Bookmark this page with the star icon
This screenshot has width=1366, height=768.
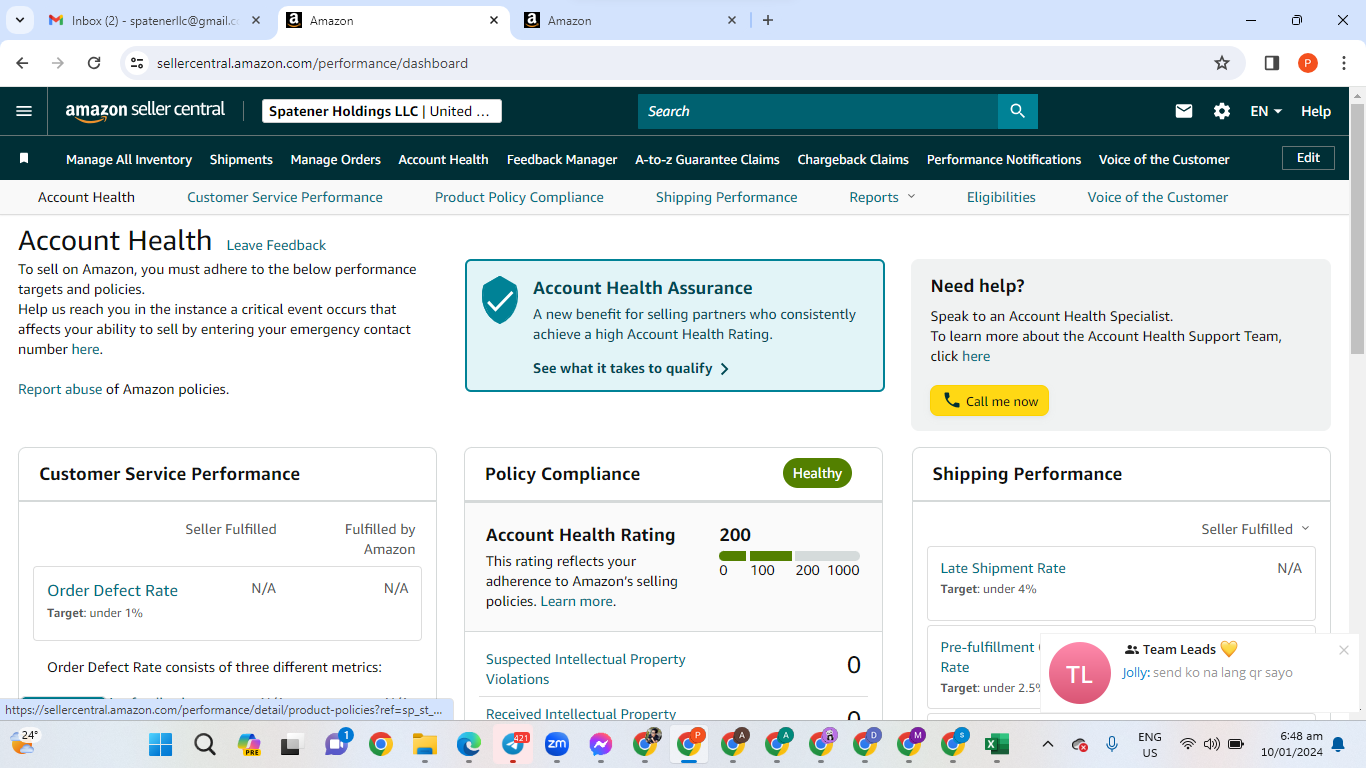[1222, 63]
